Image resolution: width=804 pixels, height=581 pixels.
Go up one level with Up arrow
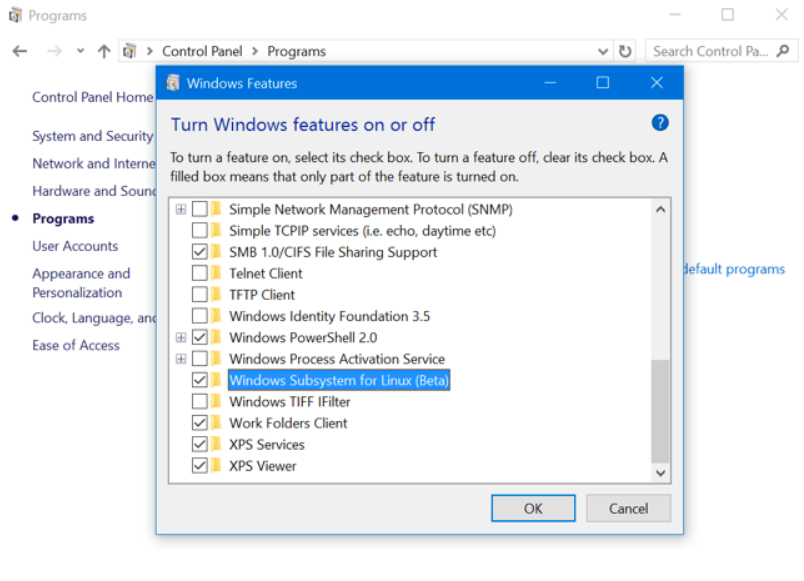[104, 51]
